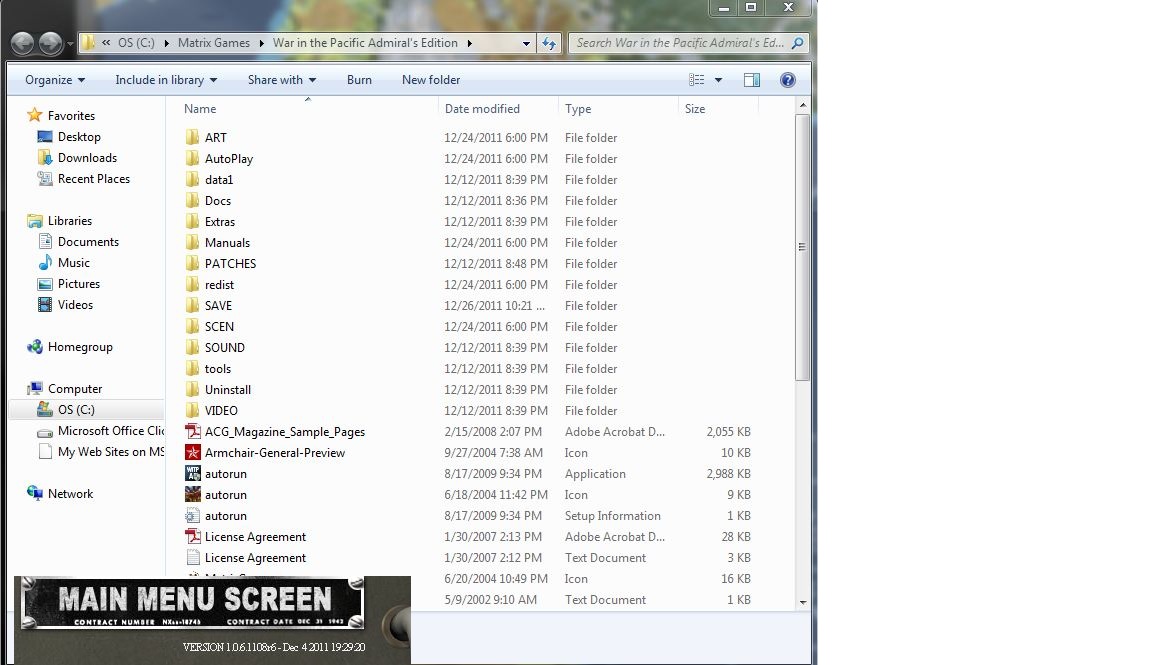Select the AutoPlay folder icon
Image resolution: width=1152 pixels, height=665 pixels.
point(192,159)
